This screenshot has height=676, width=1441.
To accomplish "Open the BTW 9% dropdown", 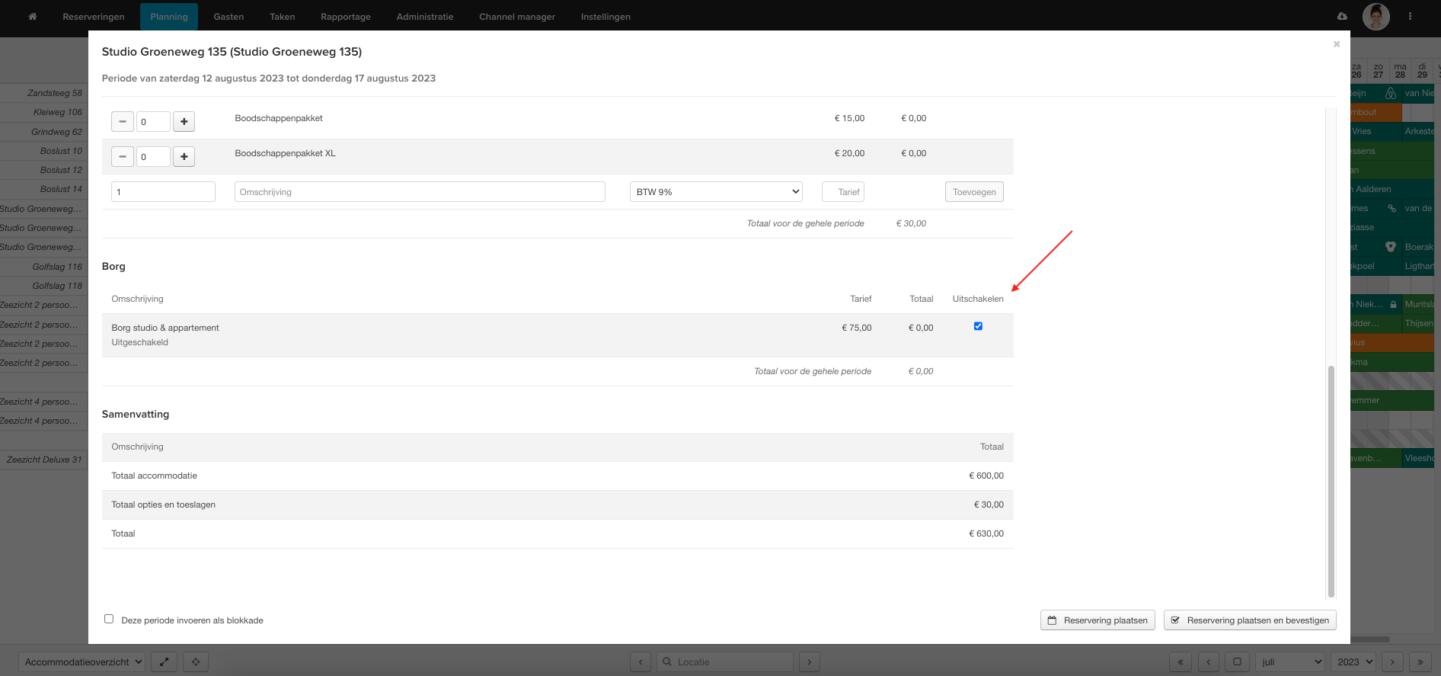I will coord(716,192).
